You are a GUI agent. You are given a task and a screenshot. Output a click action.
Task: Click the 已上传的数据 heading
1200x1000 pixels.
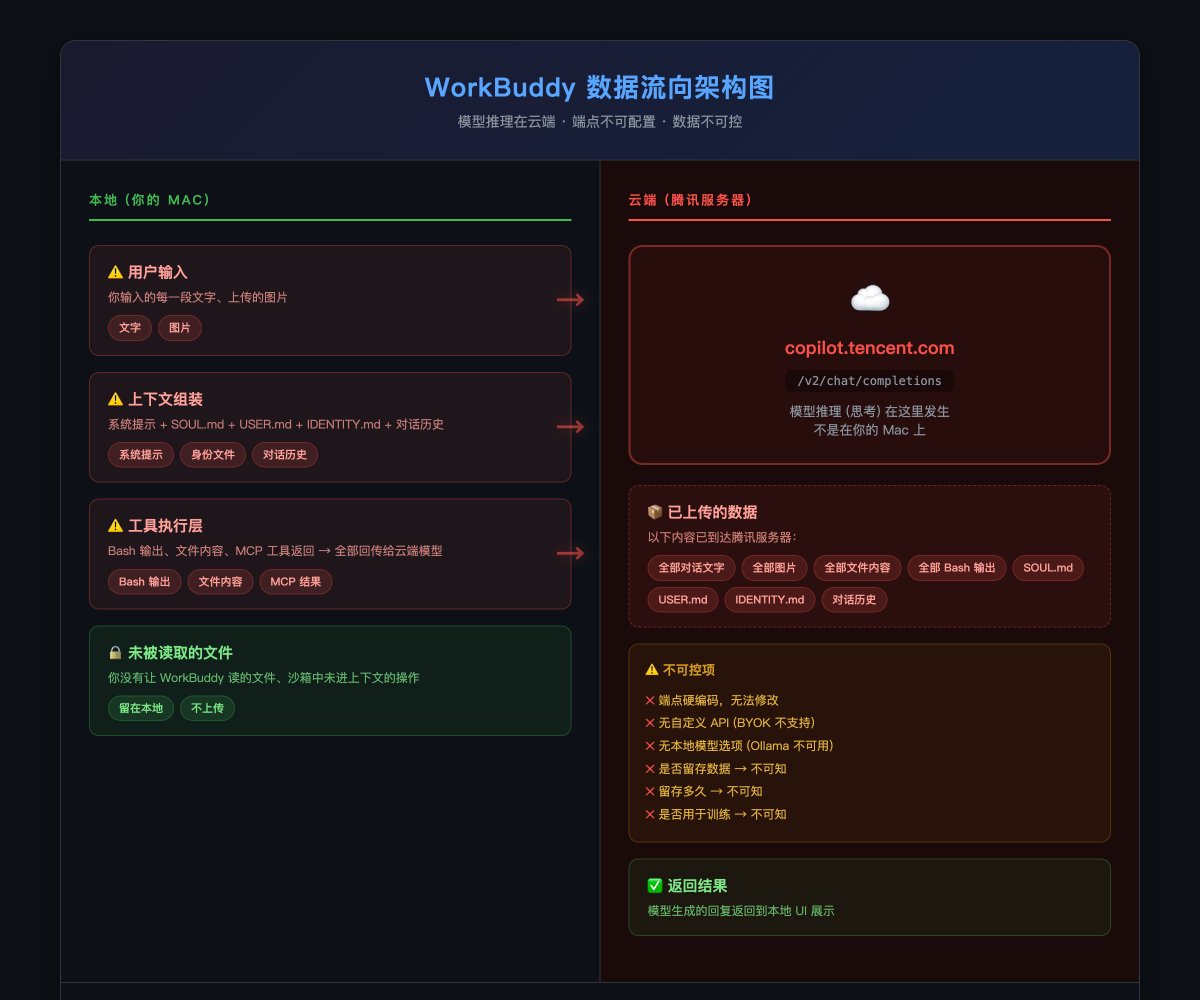click(713, 512)
